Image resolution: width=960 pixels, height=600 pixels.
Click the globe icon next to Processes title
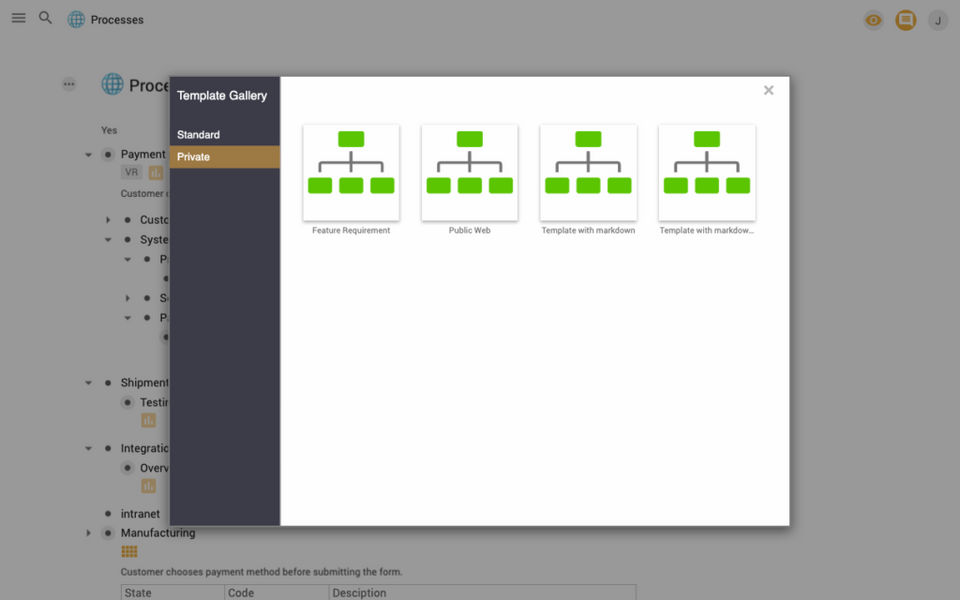pyautogui.click(x=77, y=20)
